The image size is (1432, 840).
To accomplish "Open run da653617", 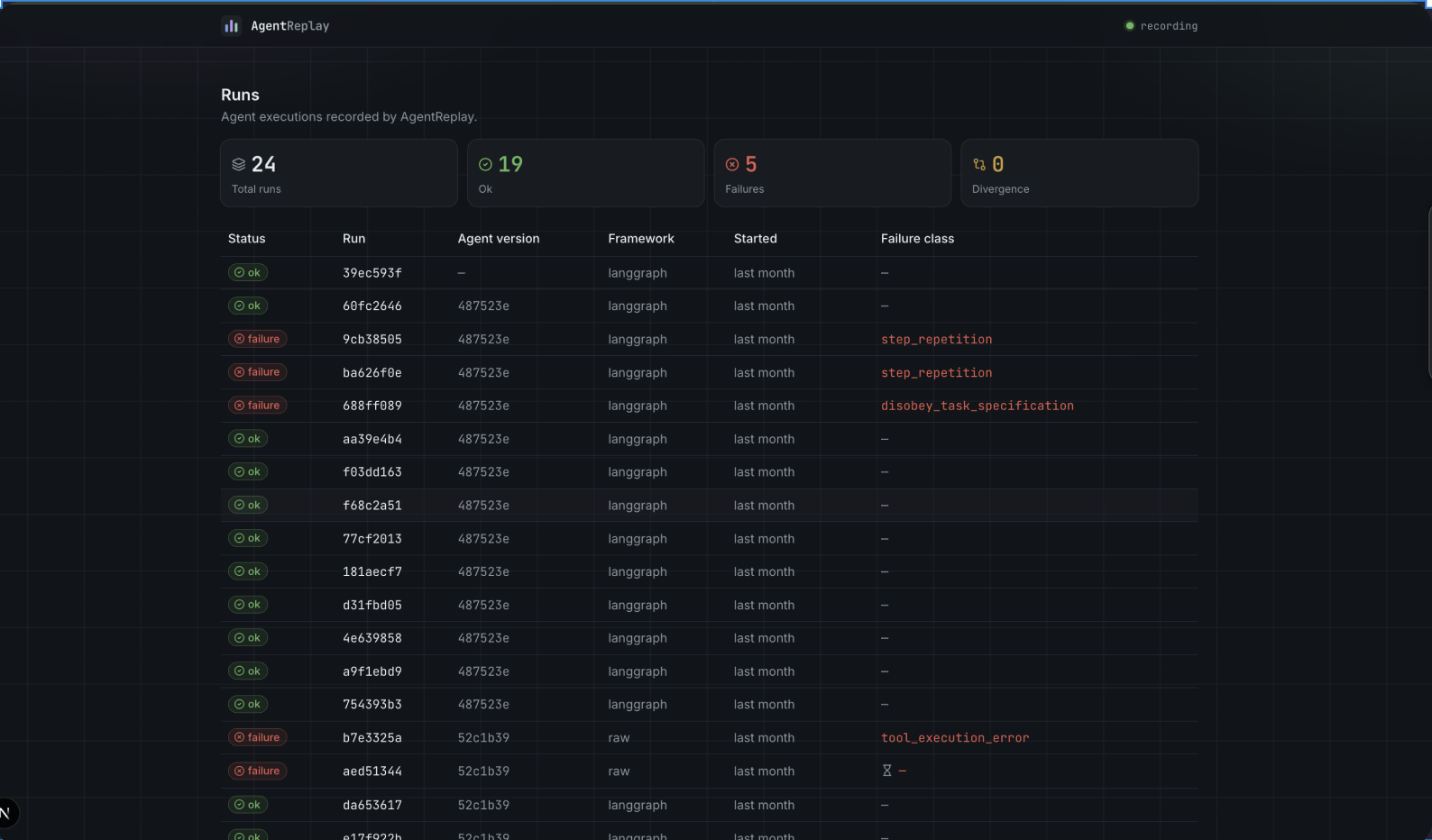I will pyautogui.click(x=372, y=806).
